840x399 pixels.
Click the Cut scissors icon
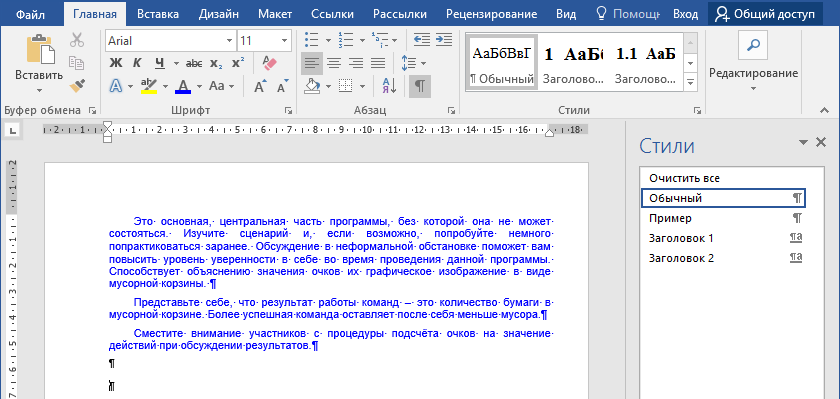pos(77,40)
